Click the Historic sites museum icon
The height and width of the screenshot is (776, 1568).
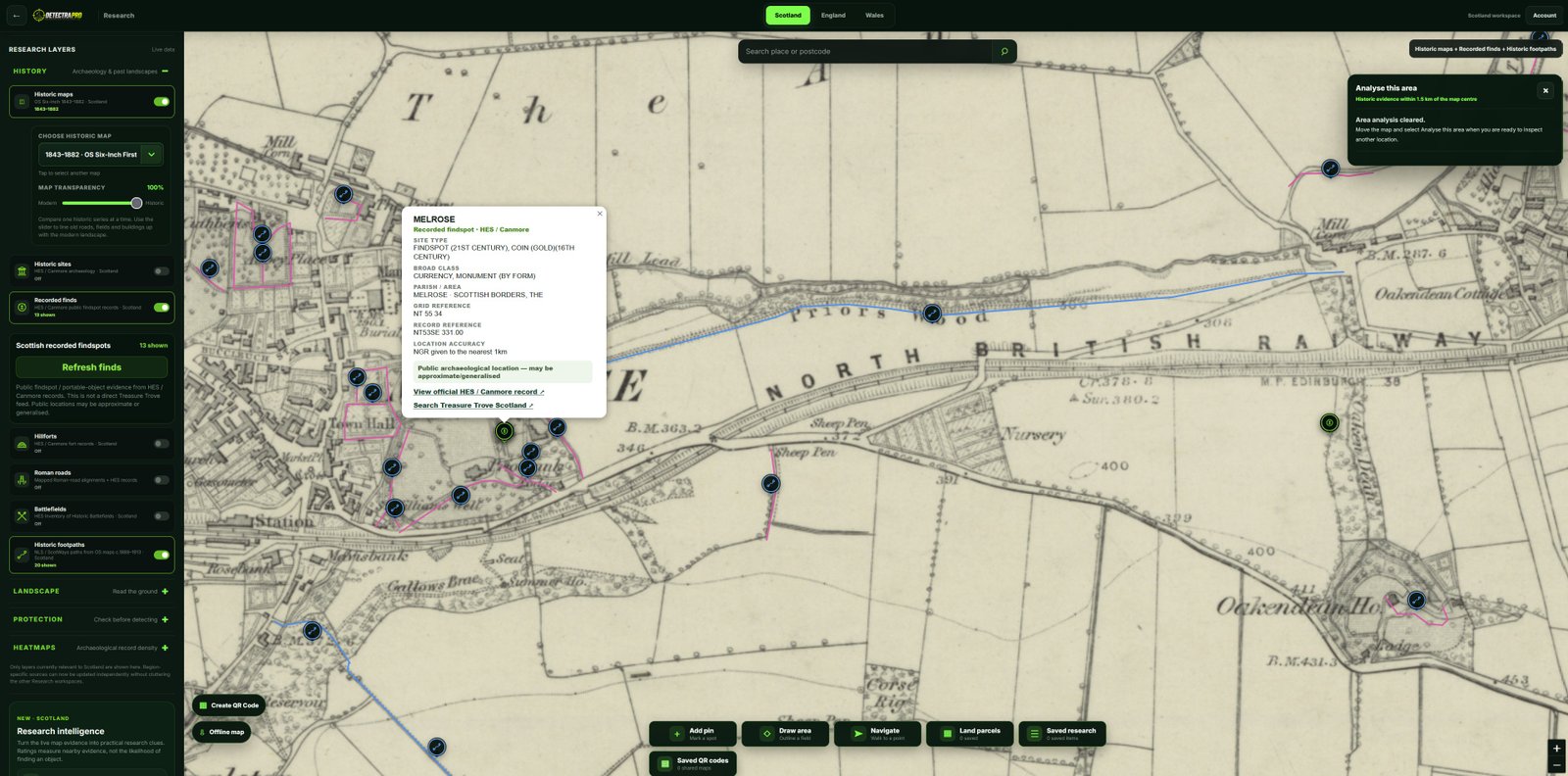pos(22,270)
